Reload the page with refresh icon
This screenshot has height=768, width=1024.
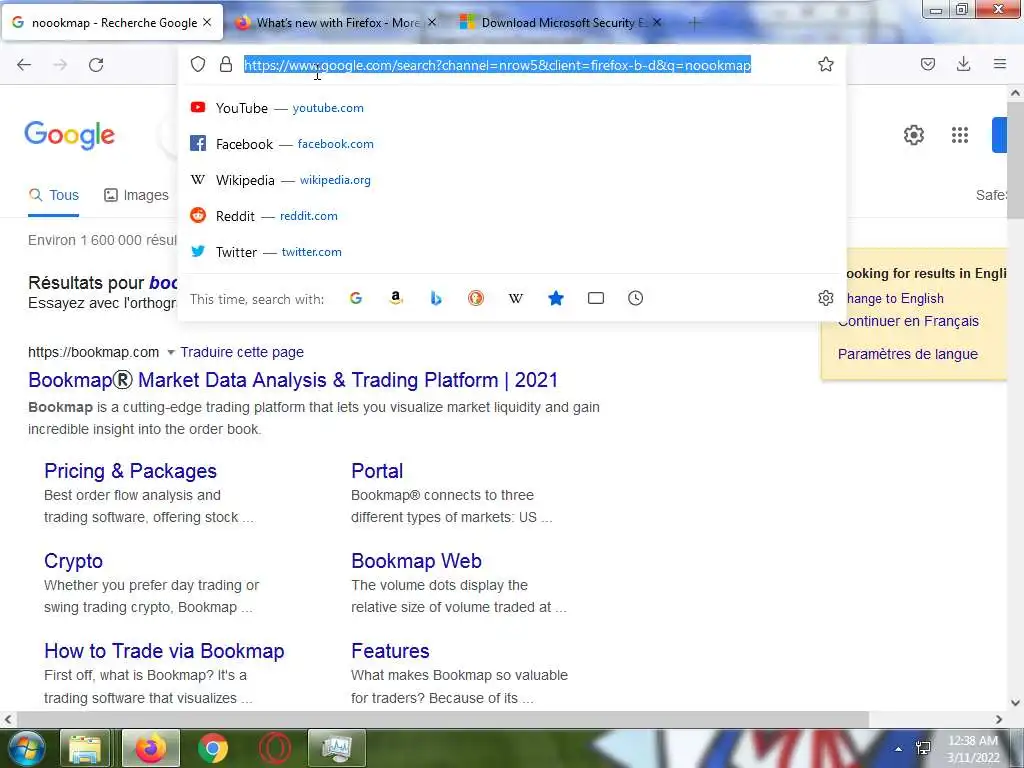point(96,65)
